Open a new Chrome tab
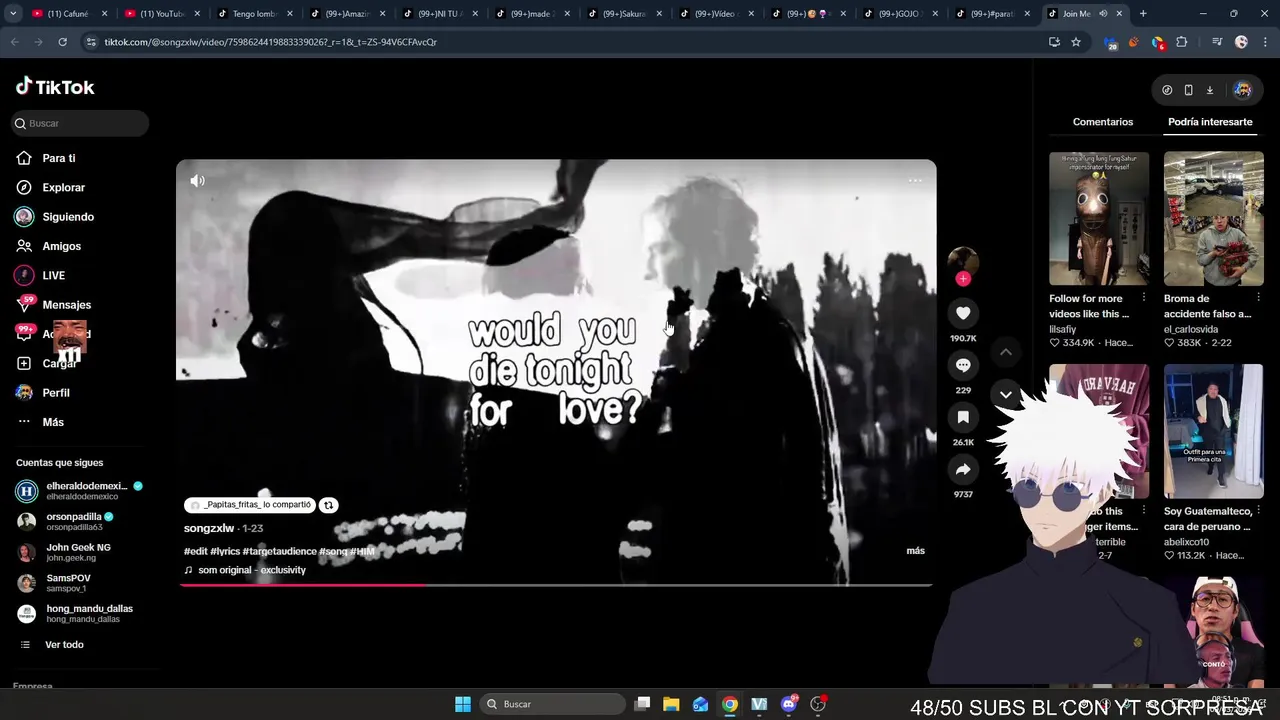The image size is (1280, 720). pos(1143,14)
